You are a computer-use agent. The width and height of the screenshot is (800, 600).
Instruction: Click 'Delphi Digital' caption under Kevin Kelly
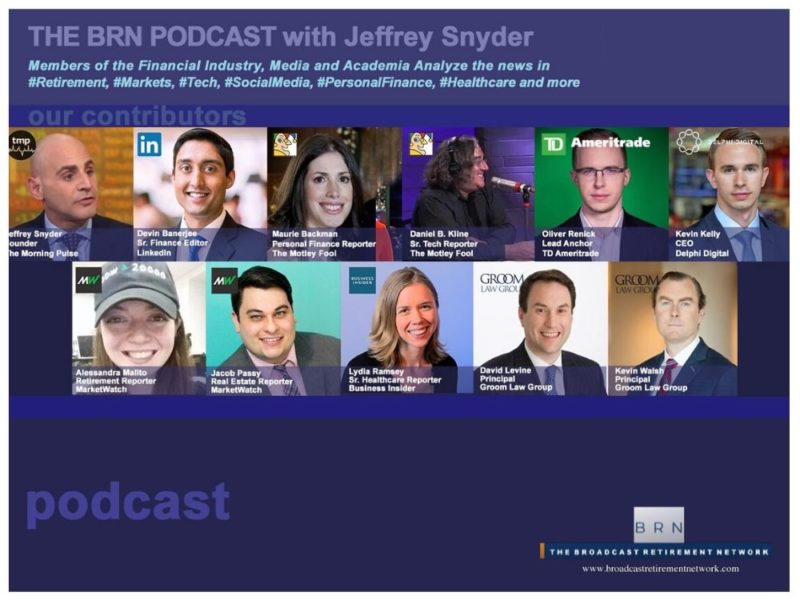[x=702, y=253]
